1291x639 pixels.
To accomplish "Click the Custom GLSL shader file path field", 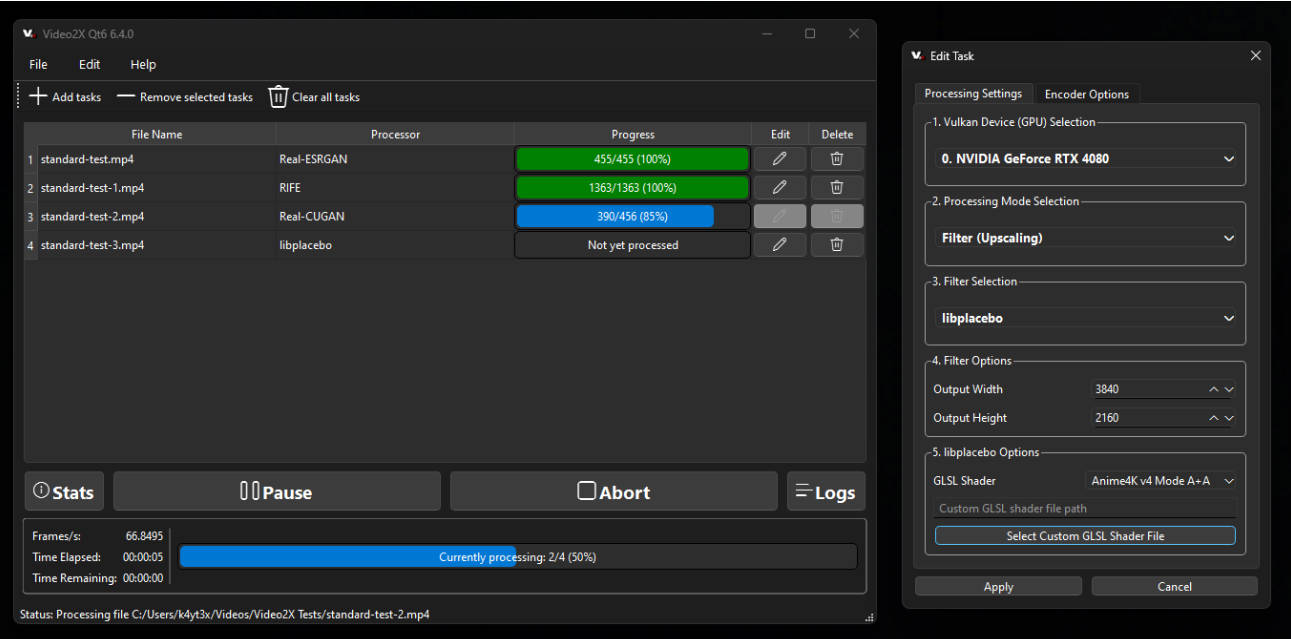I will tap(1085, 508).
